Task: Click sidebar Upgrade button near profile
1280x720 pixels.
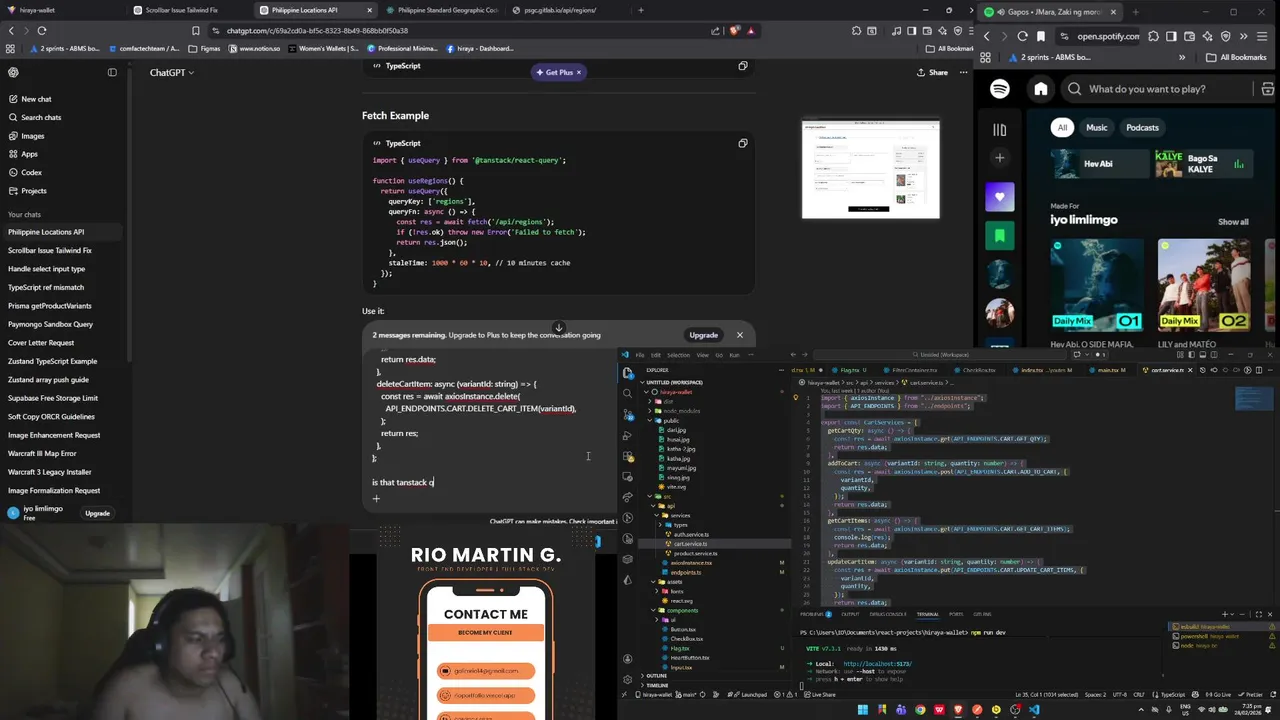Action: point(97,513)
